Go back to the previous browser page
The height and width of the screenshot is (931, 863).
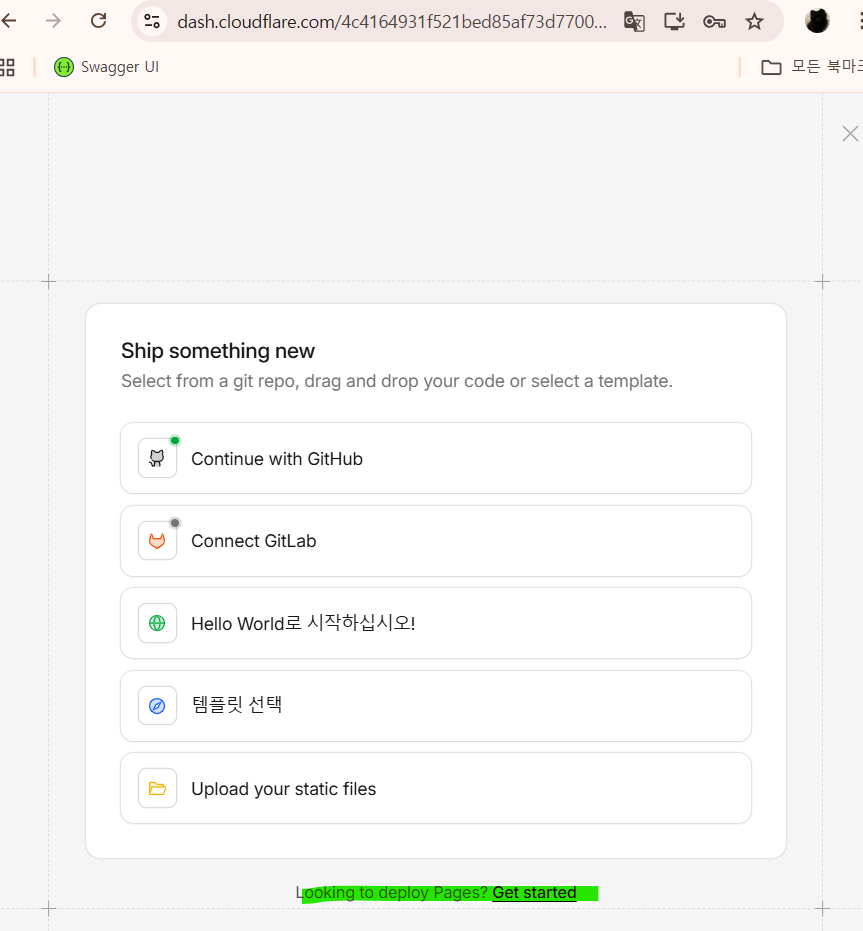(x=10, y=21)
